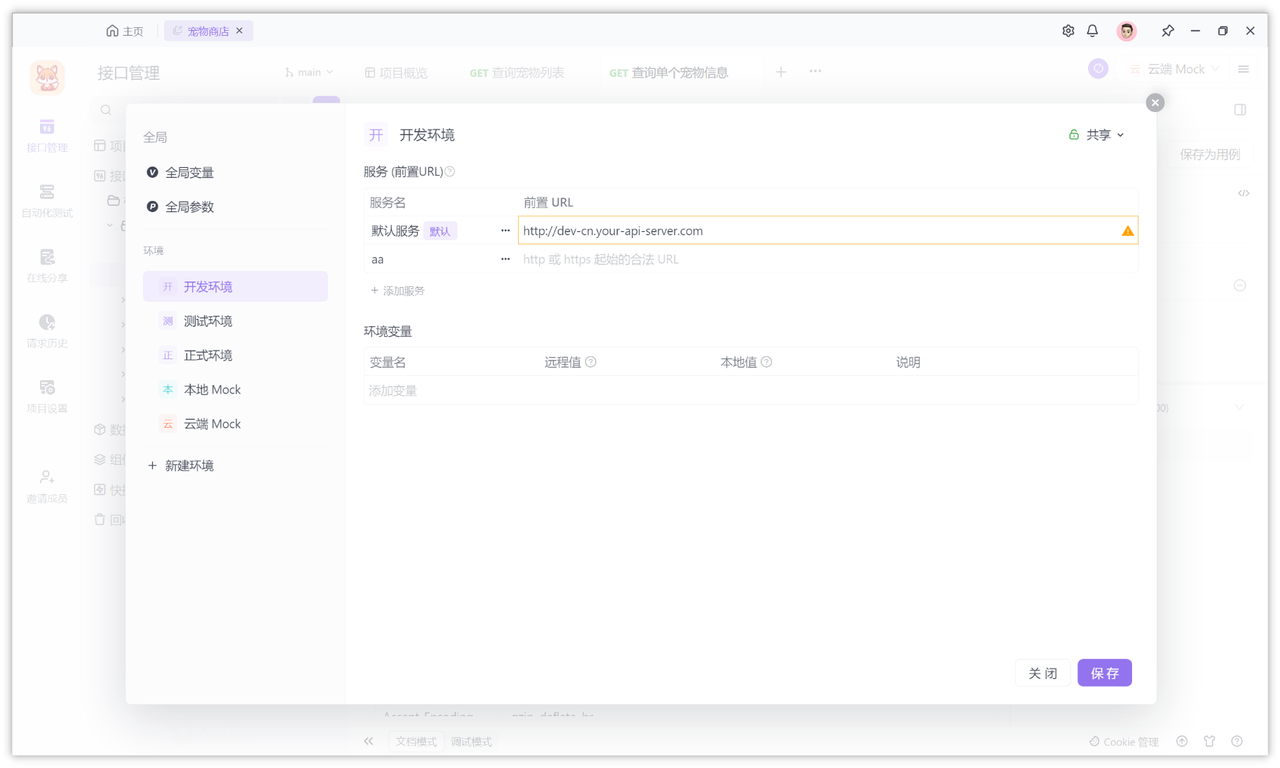Add a new tab with plus icon

click(781, 72)
